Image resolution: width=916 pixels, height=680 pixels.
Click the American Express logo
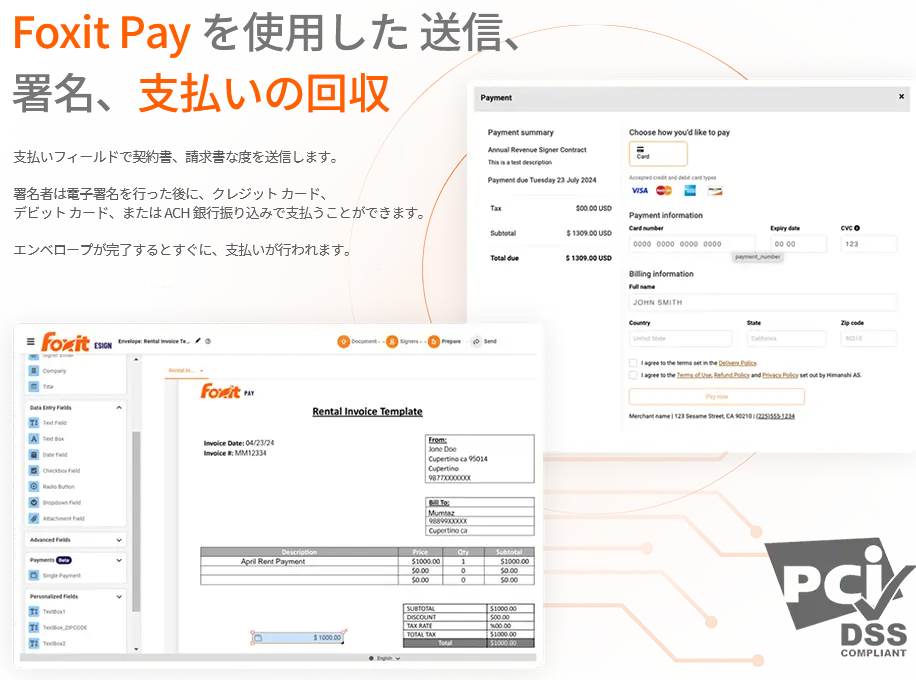(x=689, y=190)
